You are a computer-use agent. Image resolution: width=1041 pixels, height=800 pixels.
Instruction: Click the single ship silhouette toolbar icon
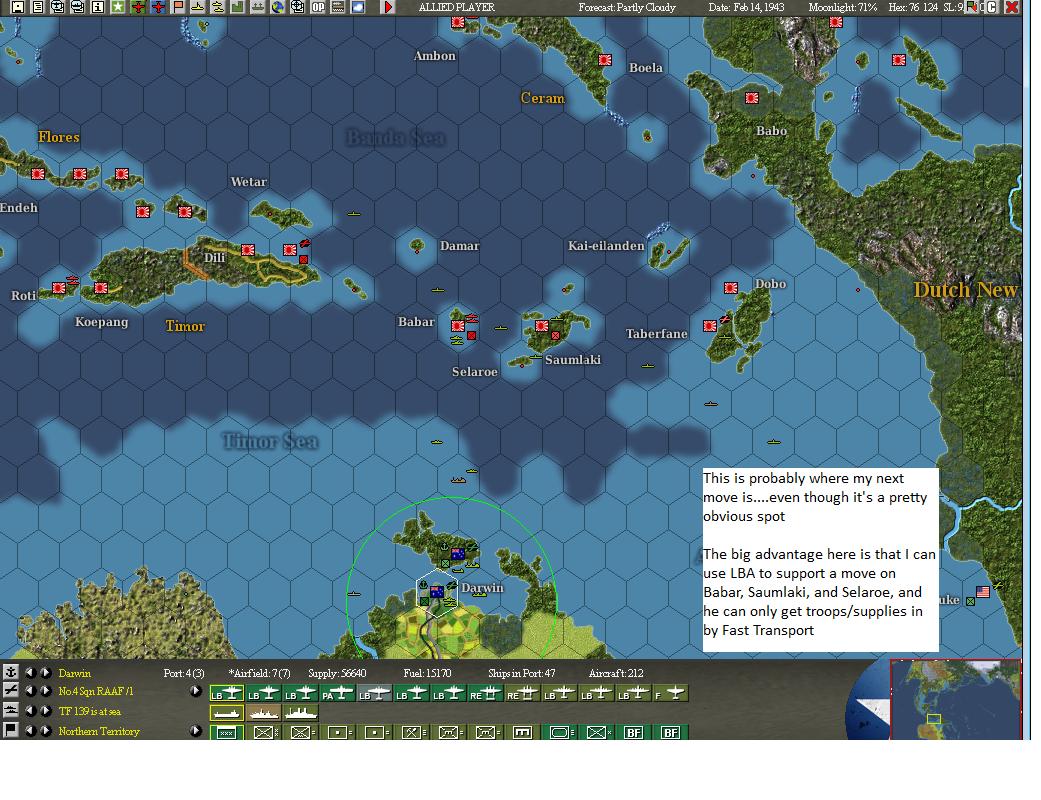[198, 7]
